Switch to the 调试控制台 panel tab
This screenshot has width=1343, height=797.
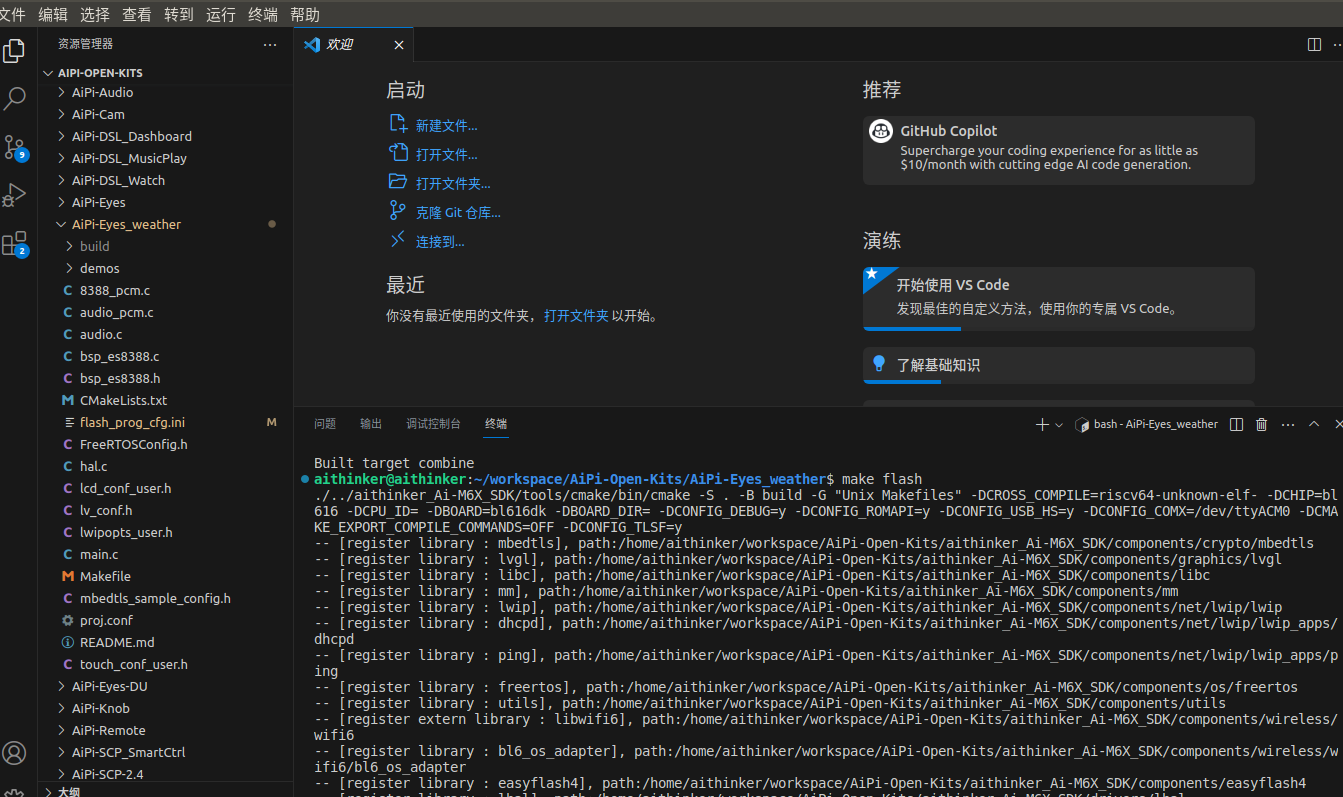click(433, 424)
